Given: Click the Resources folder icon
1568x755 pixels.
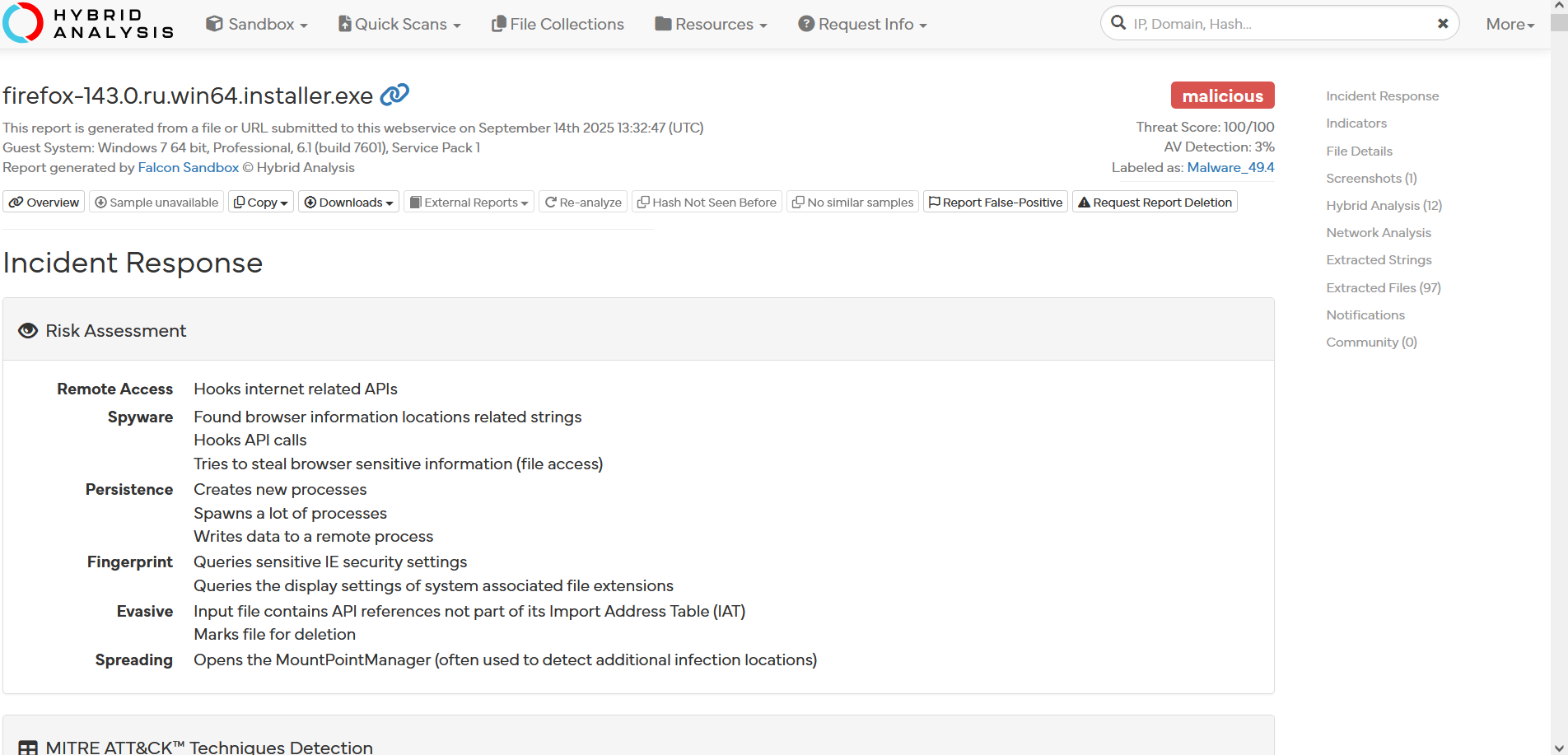Looking at the screenshot, I should click(x=663, y=24).
